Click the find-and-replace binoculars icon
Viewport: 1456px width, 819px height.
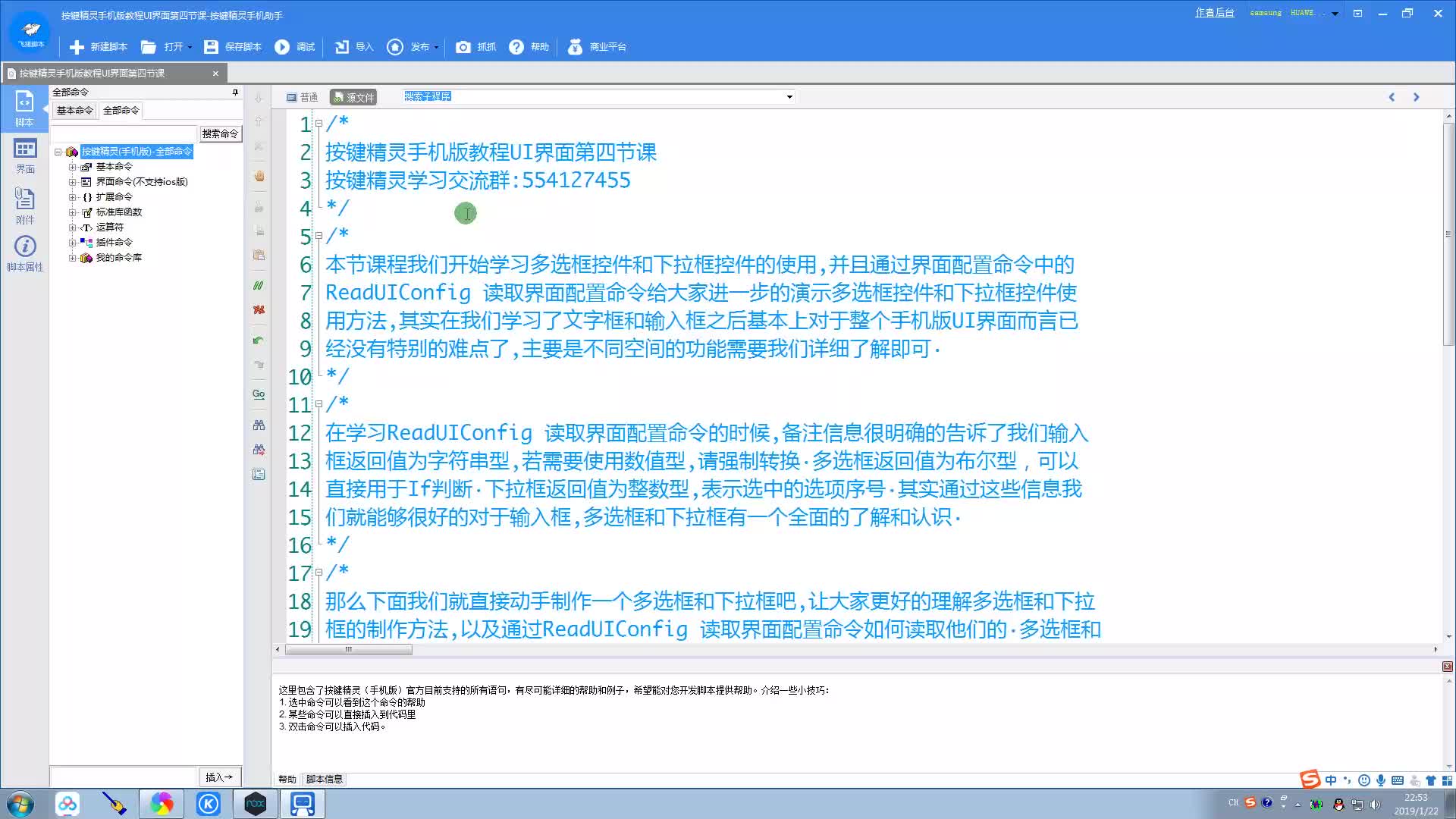tap(259, 450)
